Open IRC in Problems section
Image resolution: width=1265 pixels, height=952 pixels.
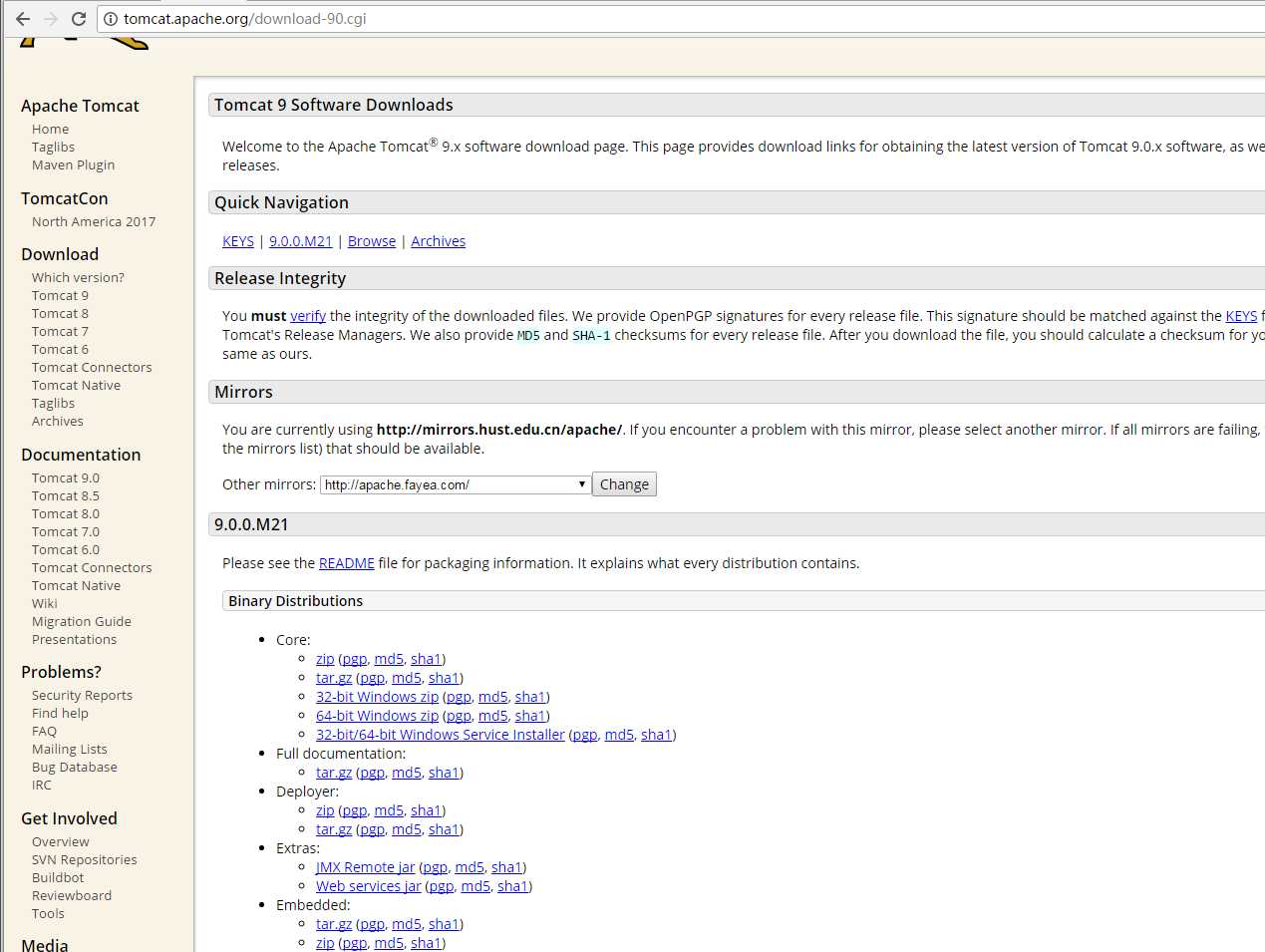pos(41,786)
